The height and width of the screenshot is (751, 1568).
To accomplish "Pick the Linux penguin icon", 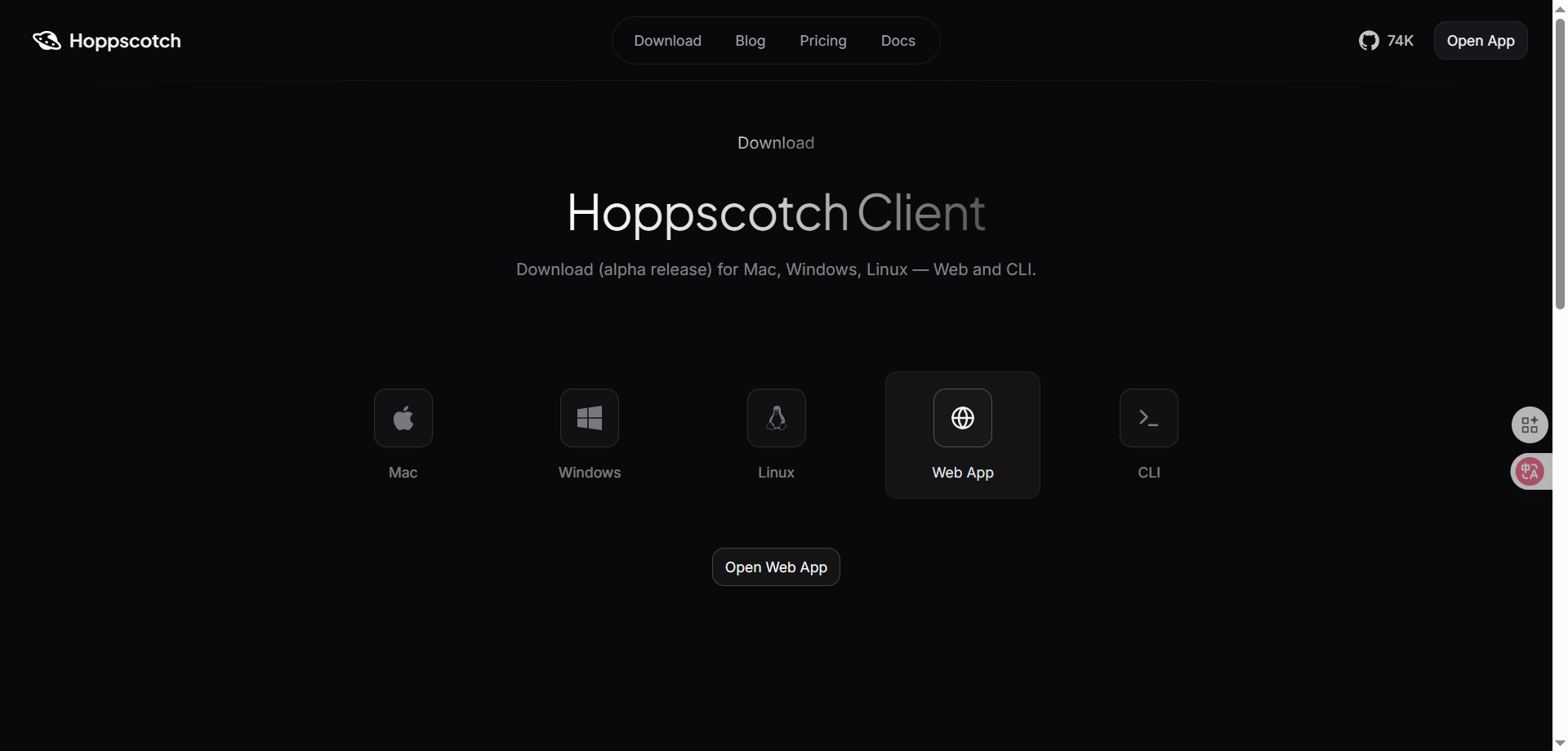I will (777, 418).
